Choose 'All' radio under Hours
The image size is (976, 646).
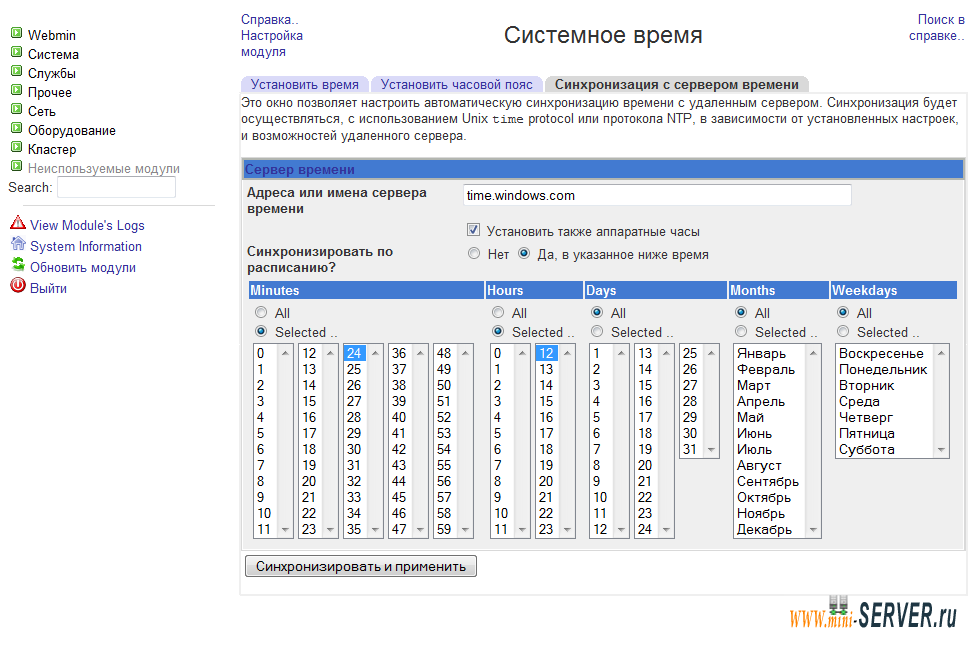click(x=498, y=312)
